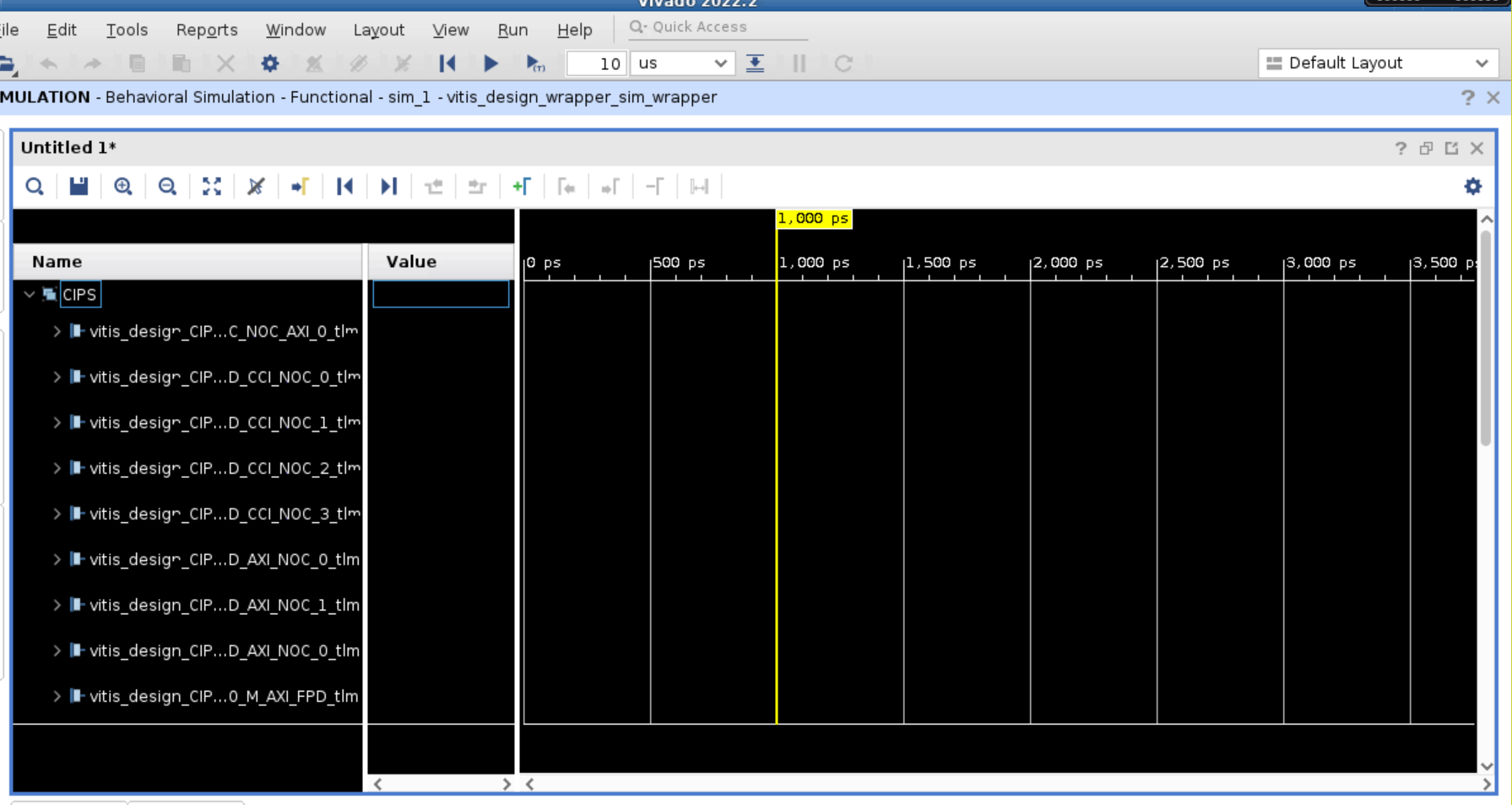Screen dimensions: 1512x805
Task: Click the Add Marker icon
Action: [x=521, y=187]
